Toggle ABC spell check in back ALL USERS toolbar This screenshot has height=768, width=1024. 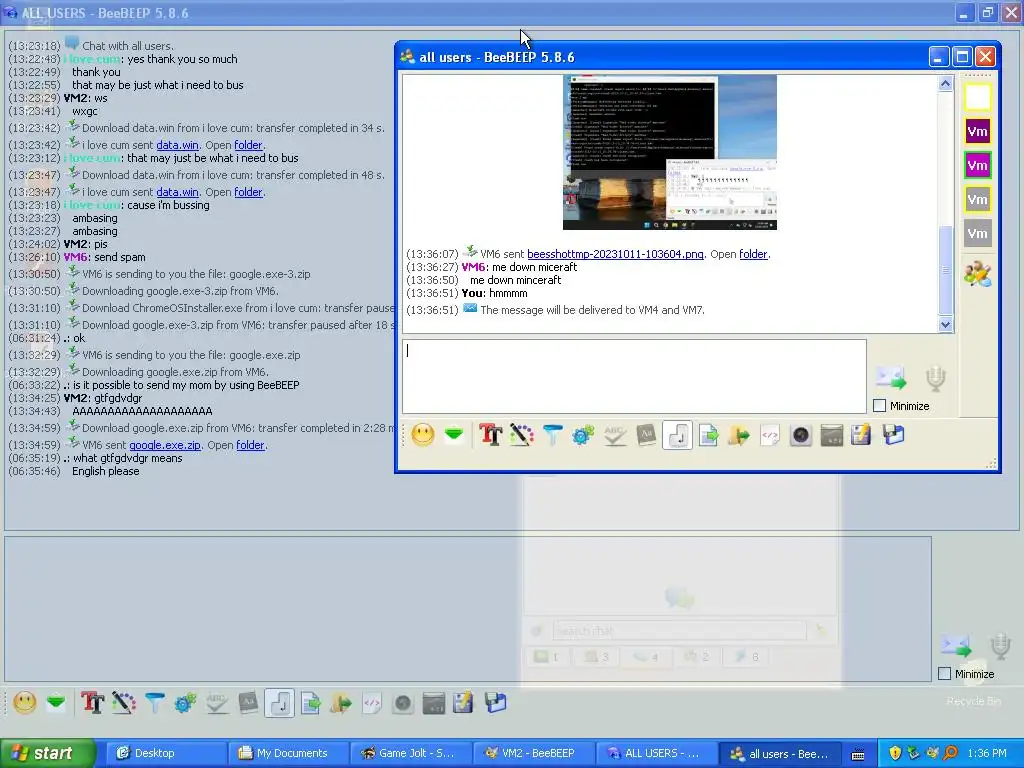pyautogui.click(x=217, y=703)
